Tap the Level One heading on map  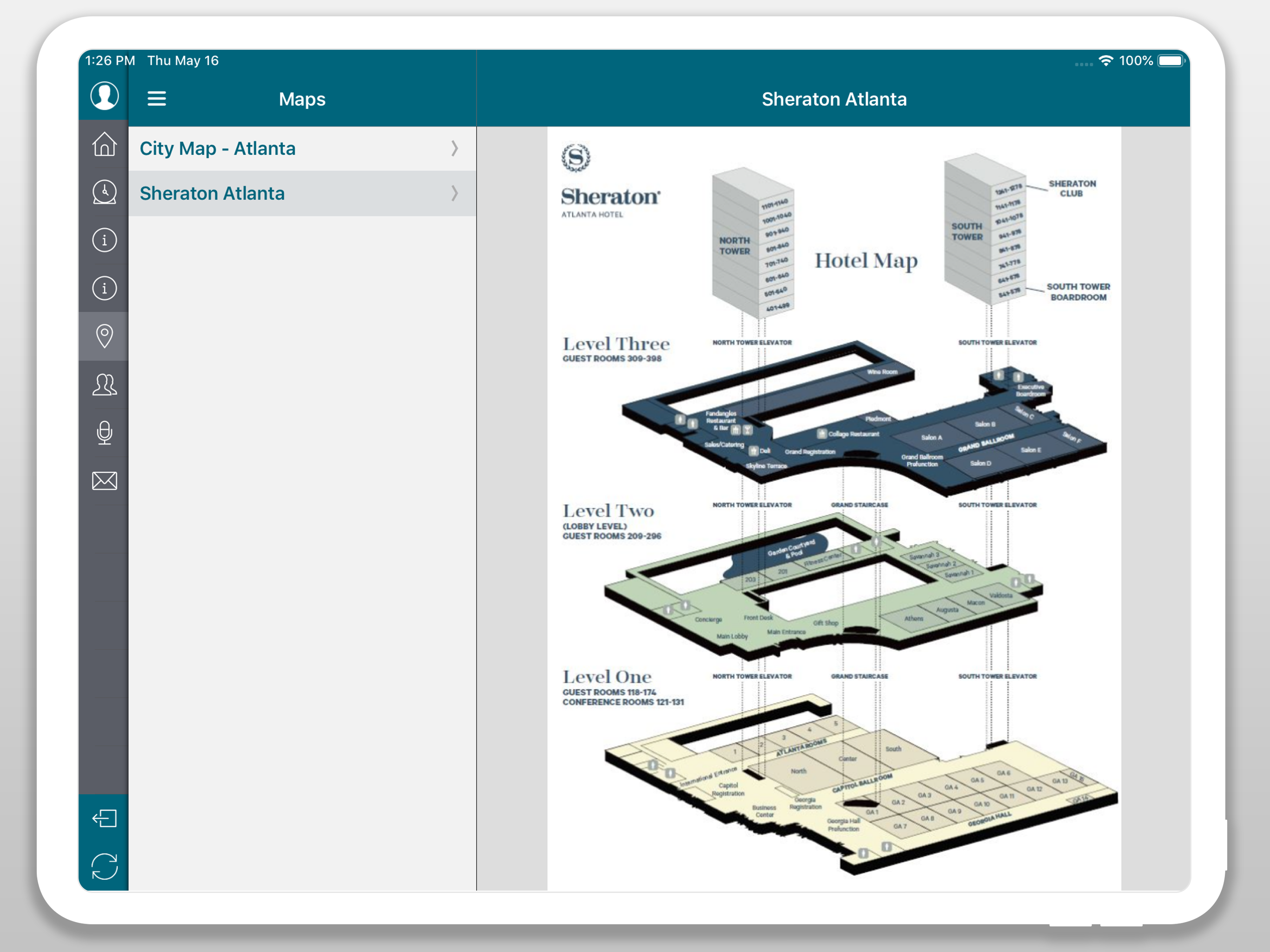click(607, 676)
